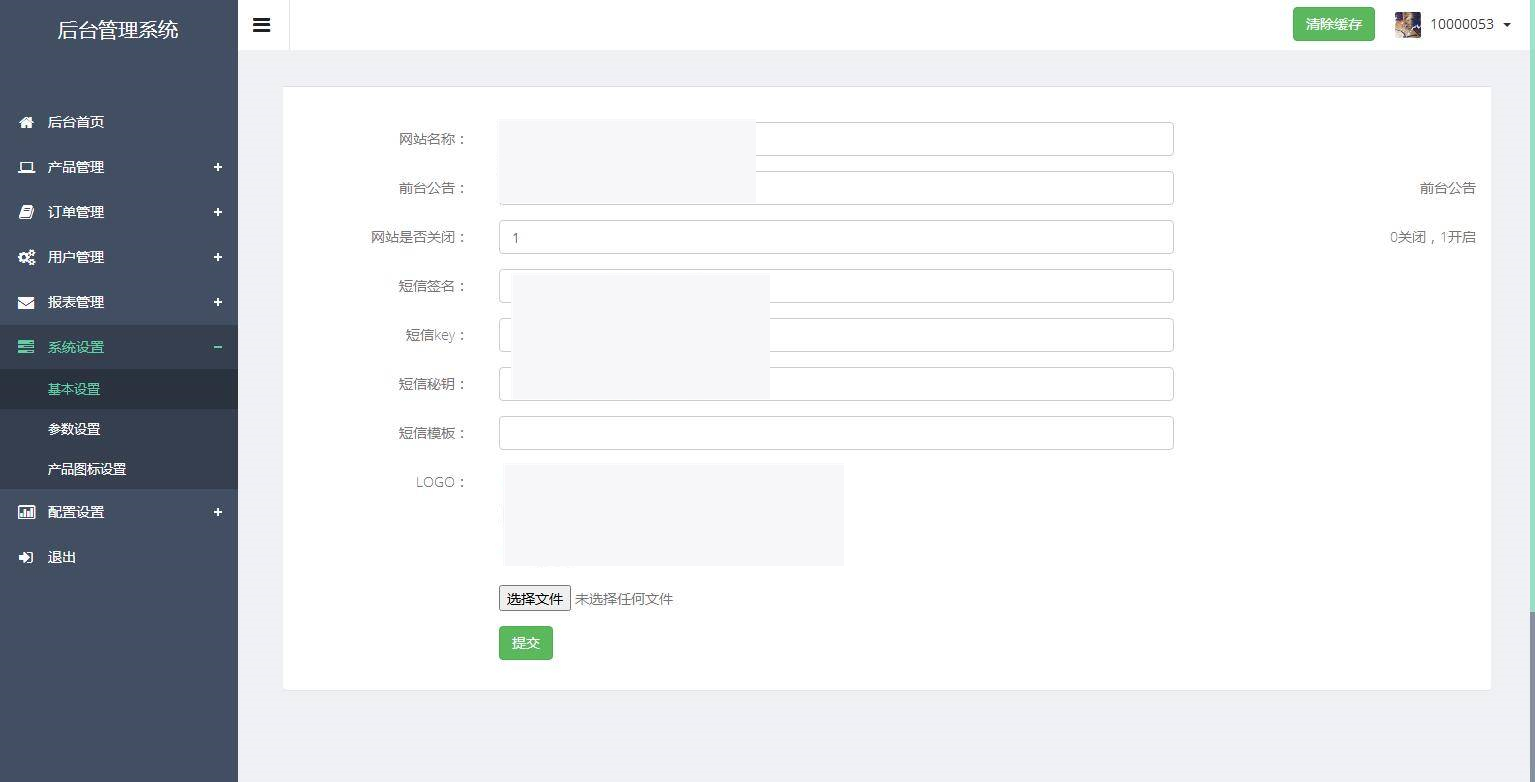This screenshot has height=782, width=1535.
Task: Open the 产品图标设置 submenu item
Action: point(87,469)
